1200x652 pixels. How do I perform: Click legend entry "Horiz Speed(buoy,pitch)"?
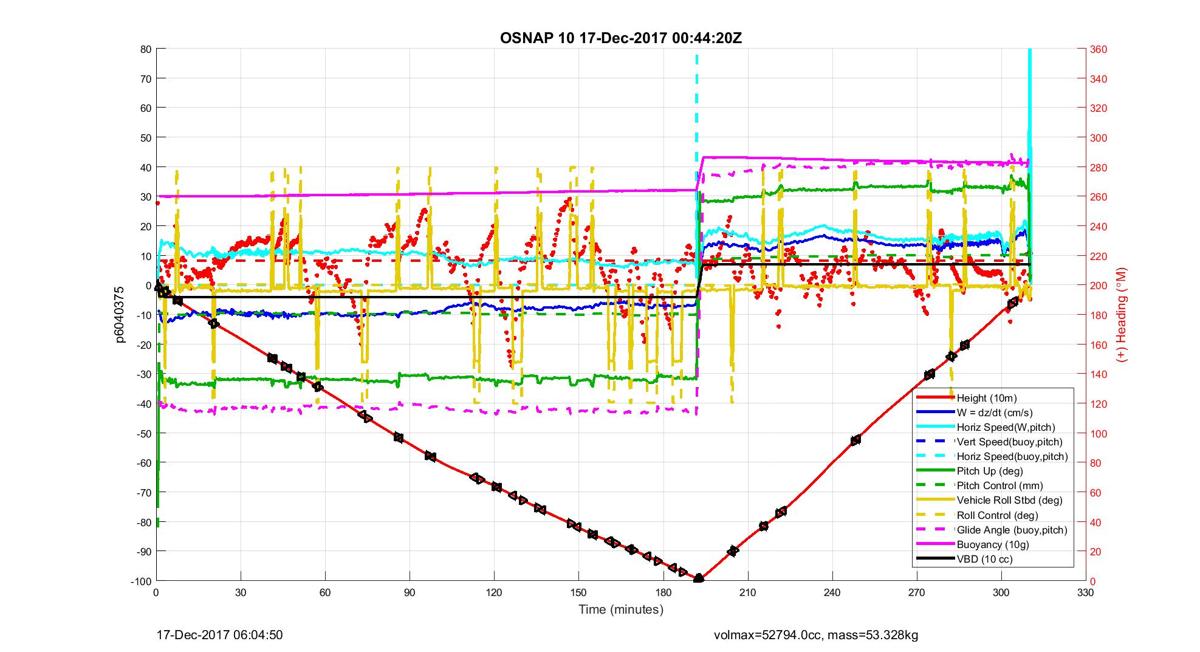[1014, 456]
